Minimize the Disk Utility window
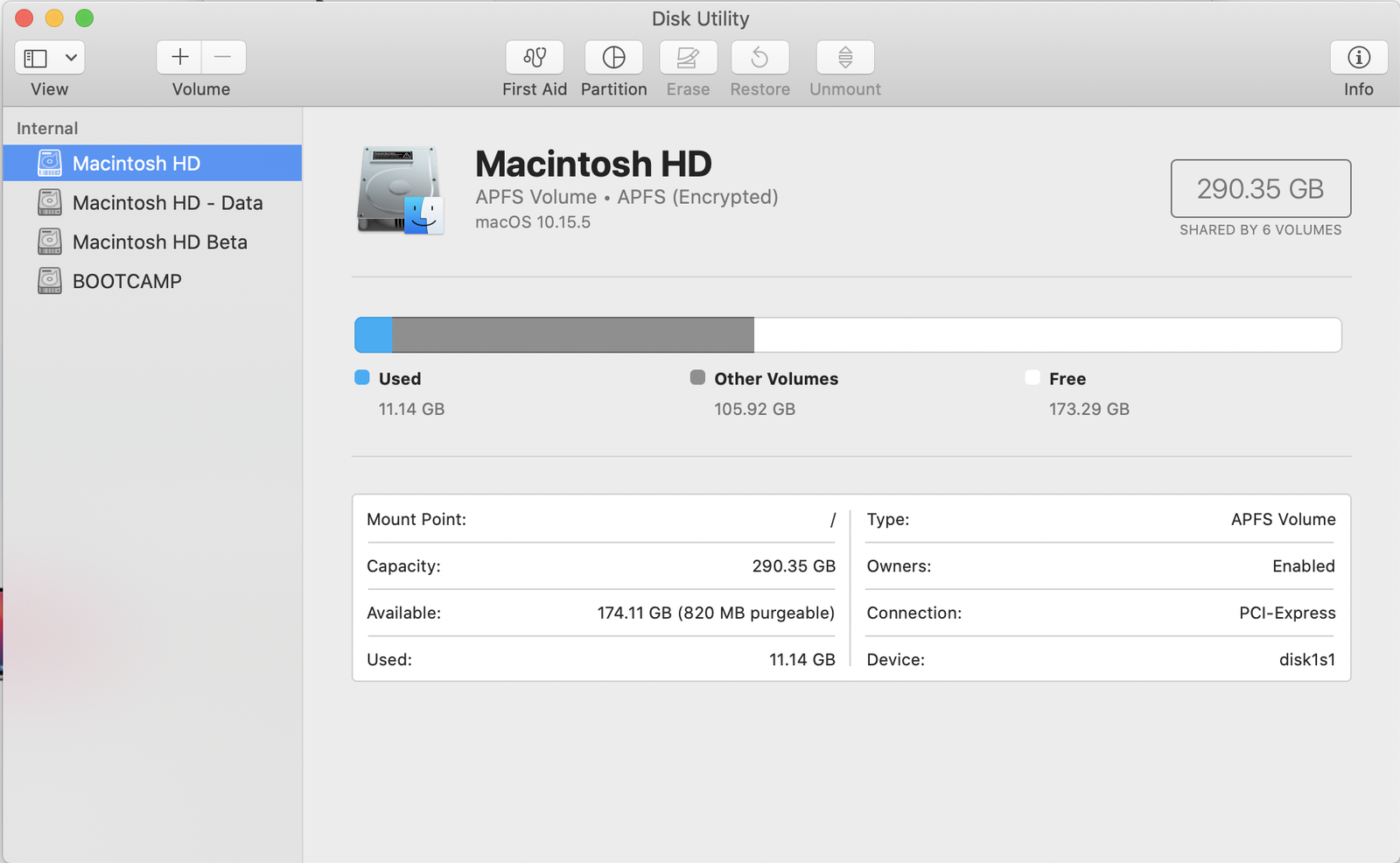 (x=54, y=18)
